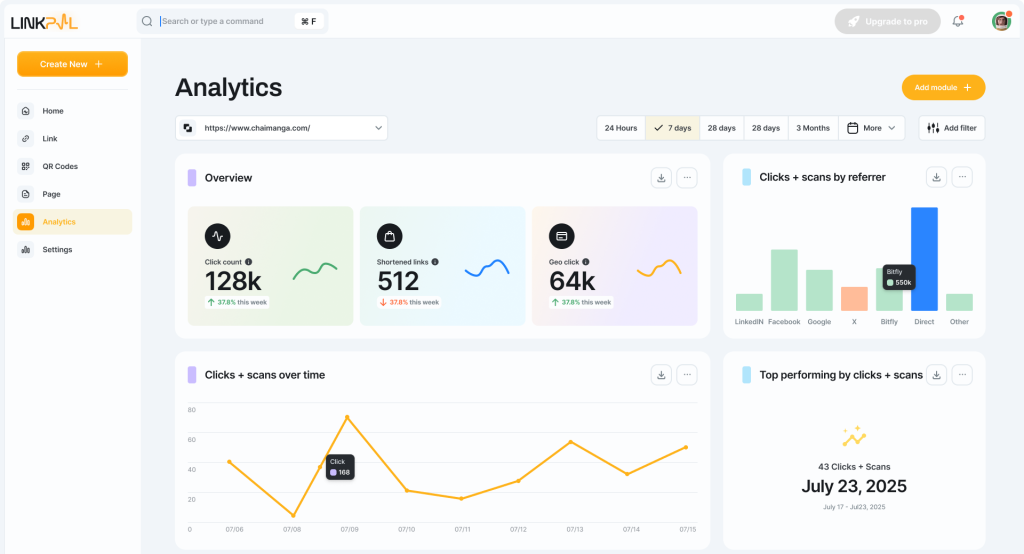This screenshot has width=1024, height=554.
Task: Click the notification bell icon
Action: coord(958,22)
